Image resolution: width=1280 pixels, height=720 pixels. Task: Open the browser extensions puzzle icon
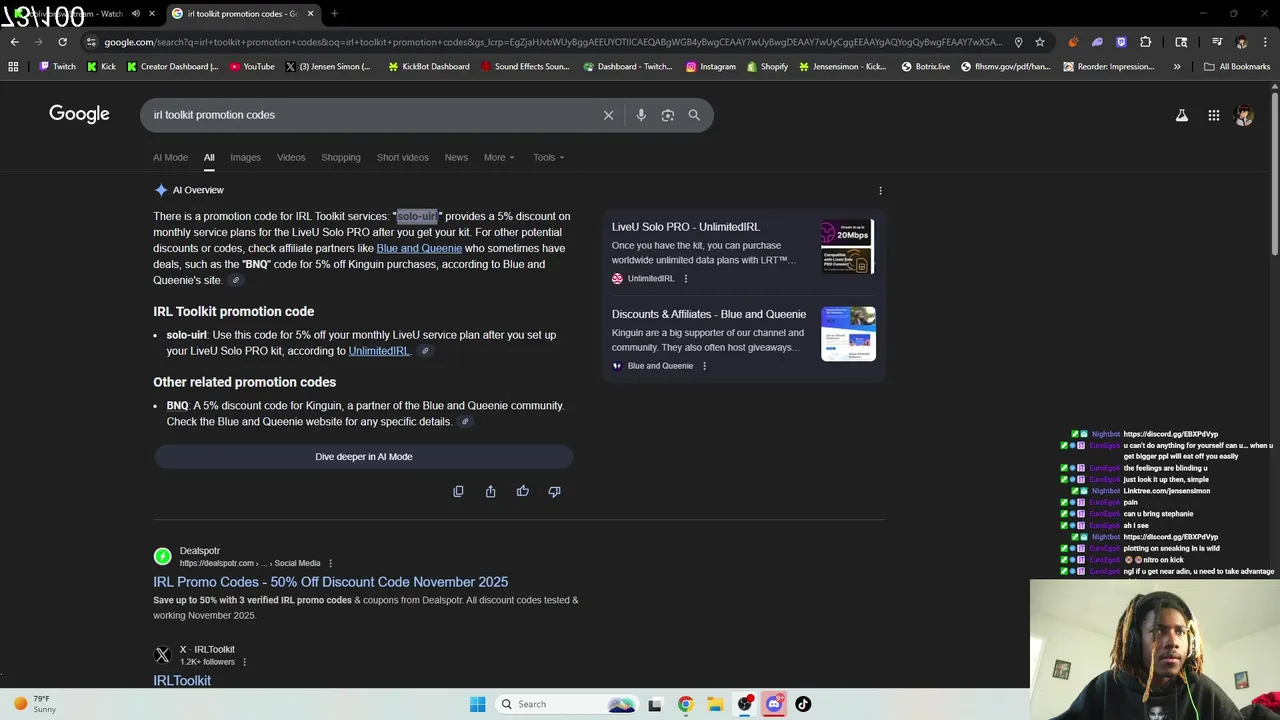1145,42
